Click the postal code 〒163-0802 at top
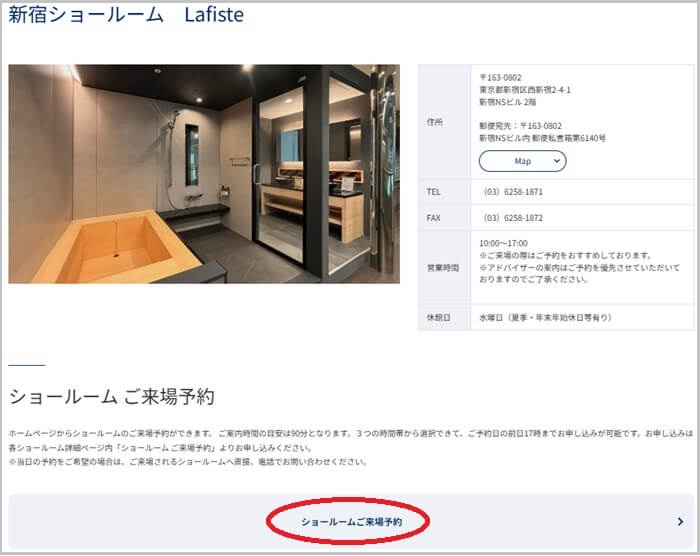 click(x=500, y=78)
